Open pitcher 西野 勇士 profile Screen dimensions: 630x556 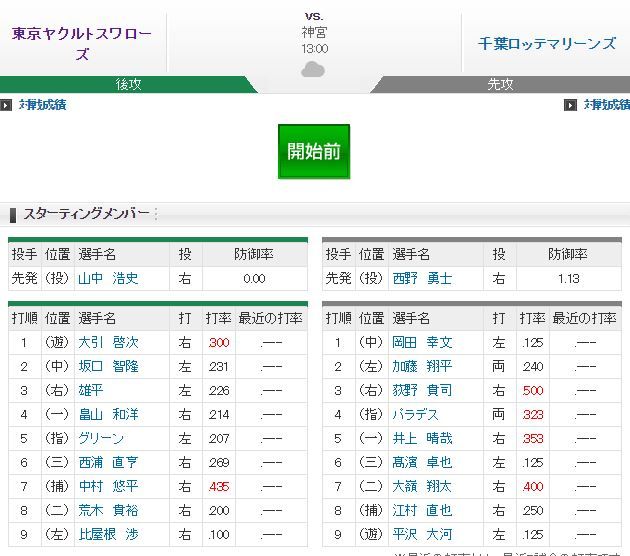click(422, 278)
